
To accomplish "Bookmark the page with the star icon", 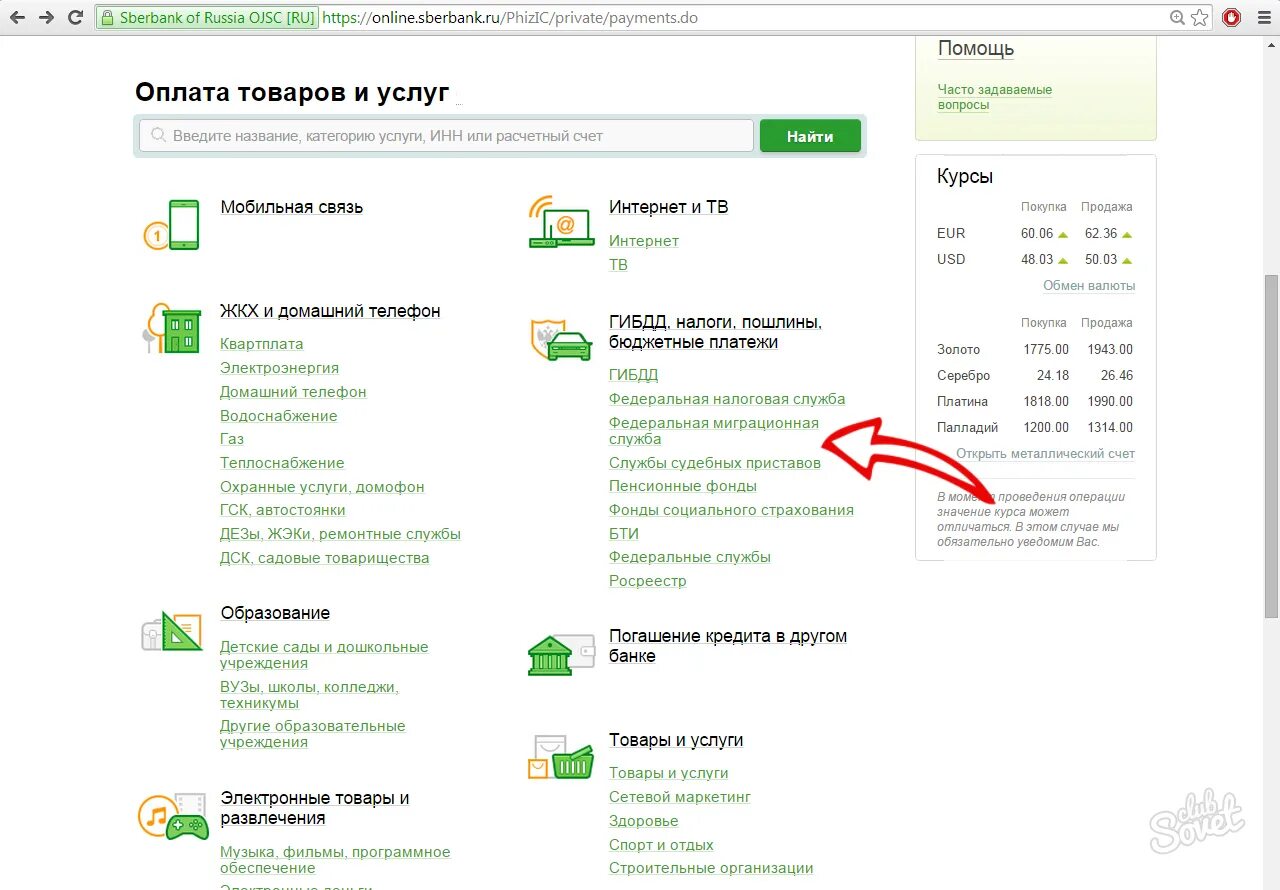I will click(x=1200, y=18).
